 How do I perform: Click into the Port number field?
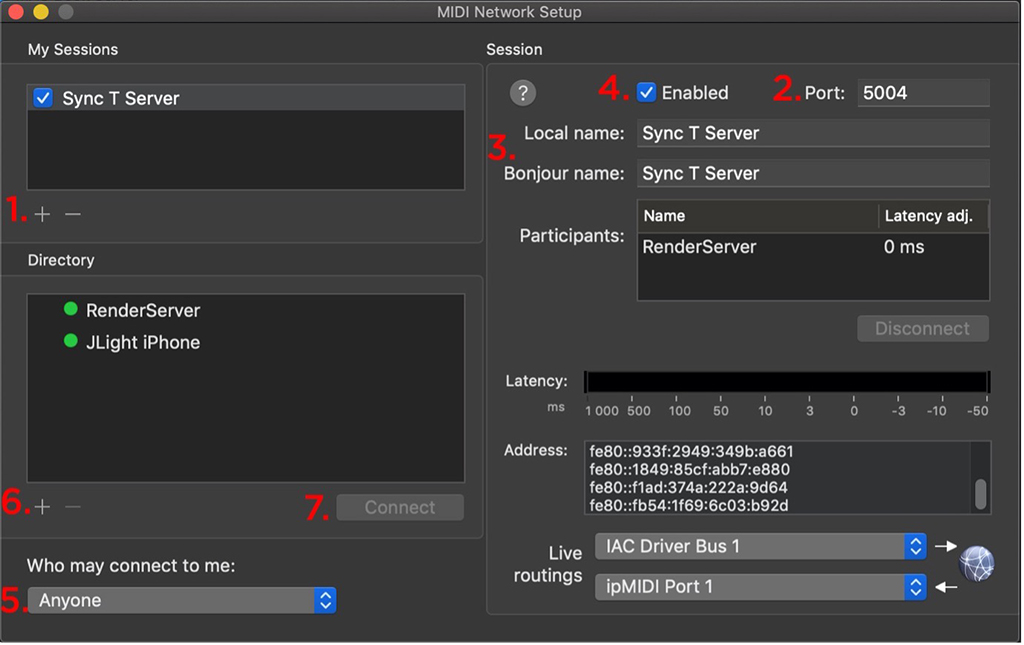click(x=923, y=93)
